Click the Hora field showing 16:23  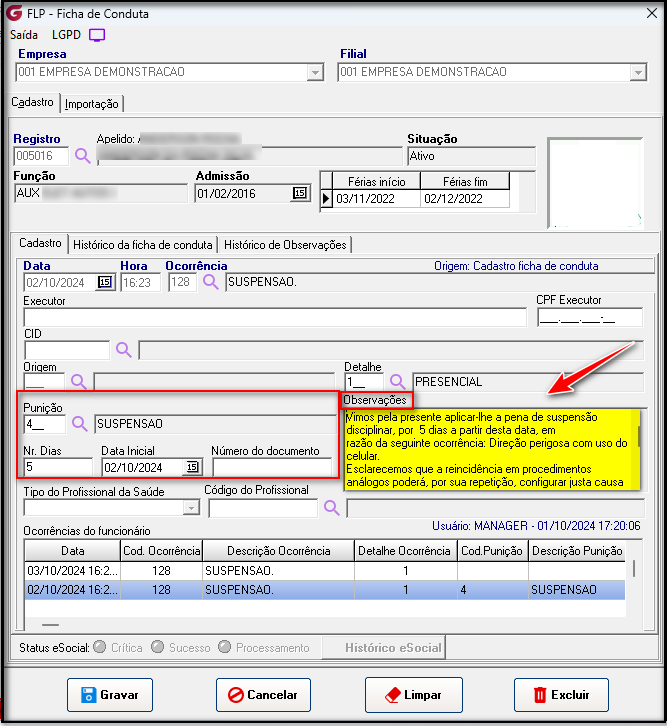[140, 282]
